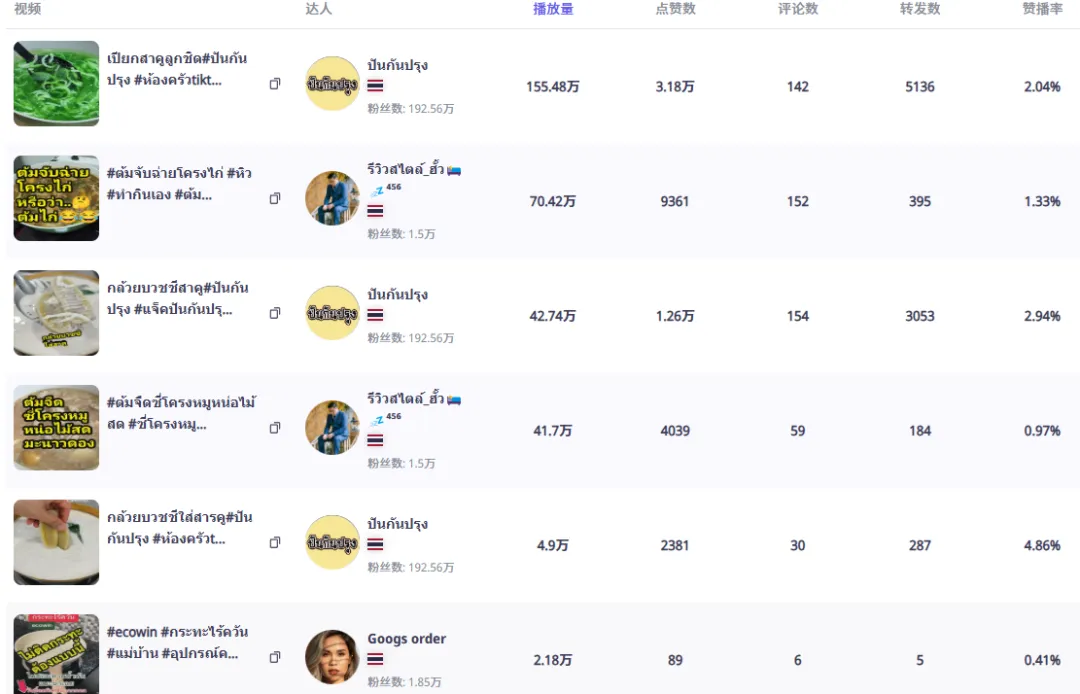Copy title of the #ecowin video
1080x694 pixels.
(275, 657)
